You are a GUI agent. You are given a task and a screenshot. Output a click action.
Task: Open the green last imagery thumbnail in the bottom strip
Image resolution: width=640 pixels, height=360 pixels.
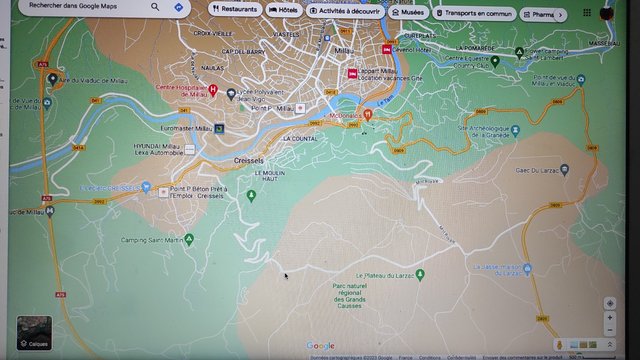pos(593,345)
